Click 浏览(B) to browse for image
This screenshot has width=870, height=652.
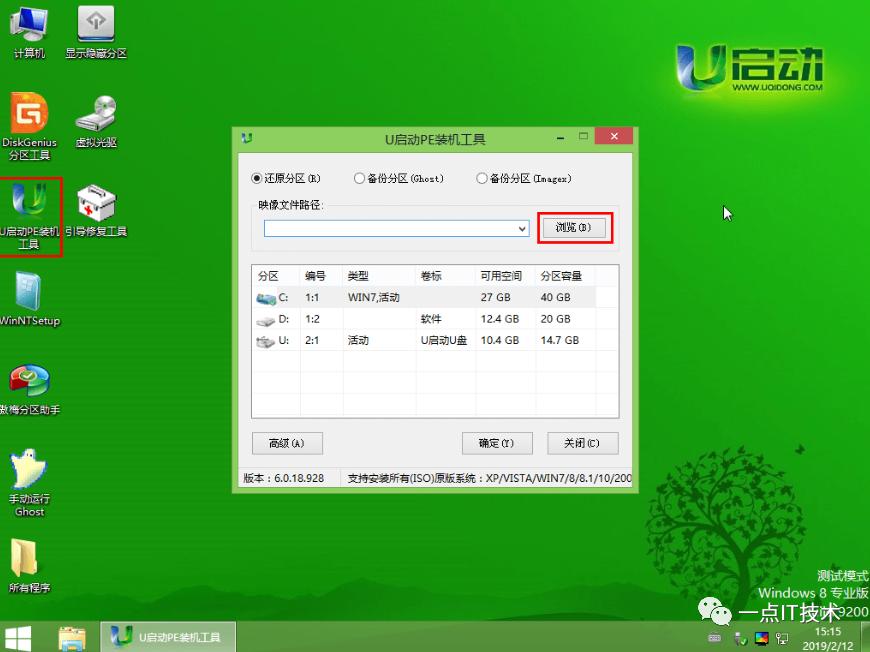[574, 227]
